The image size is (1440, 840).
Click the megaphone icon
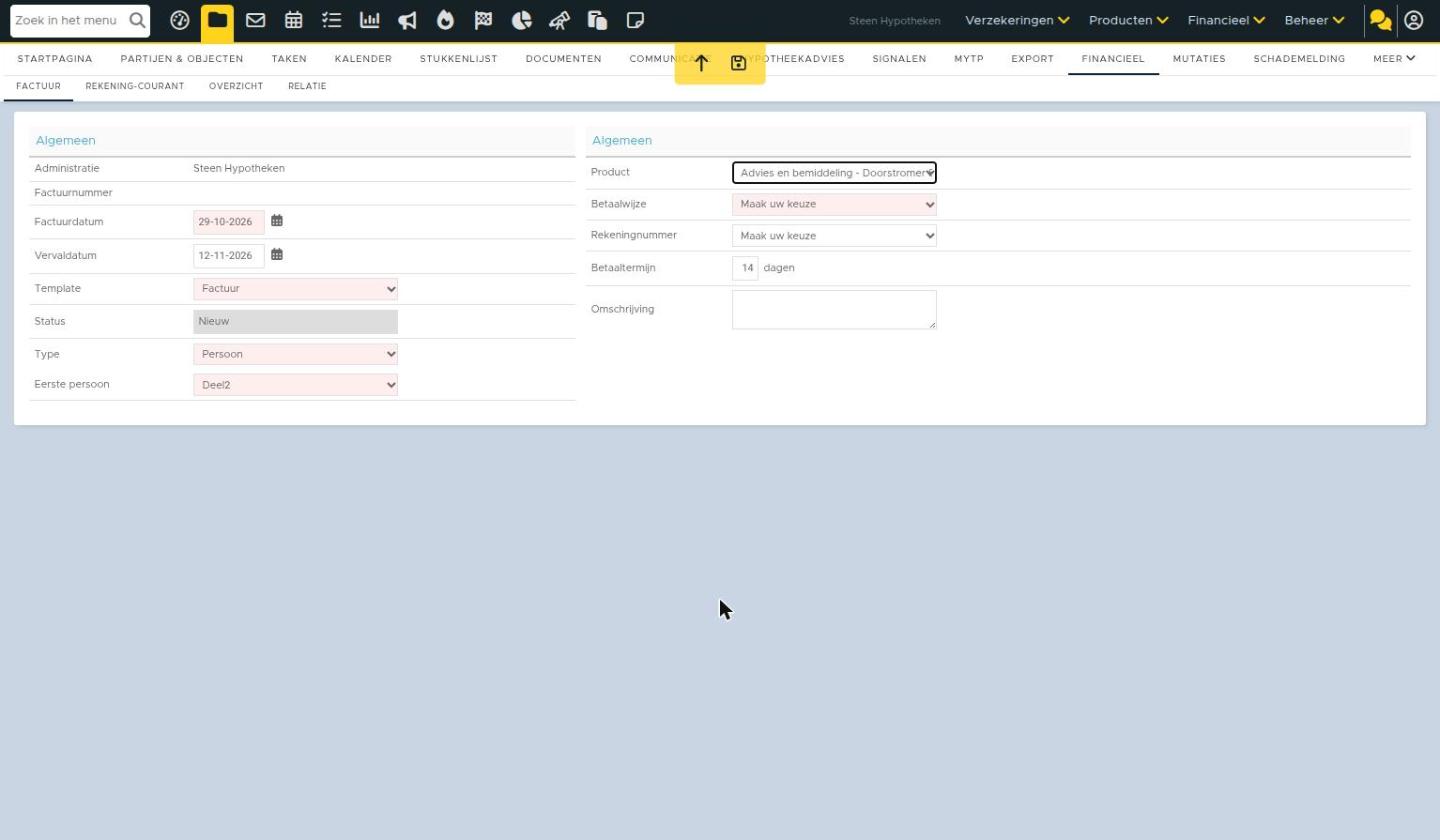pyautogui.click(x=407, y=20)
